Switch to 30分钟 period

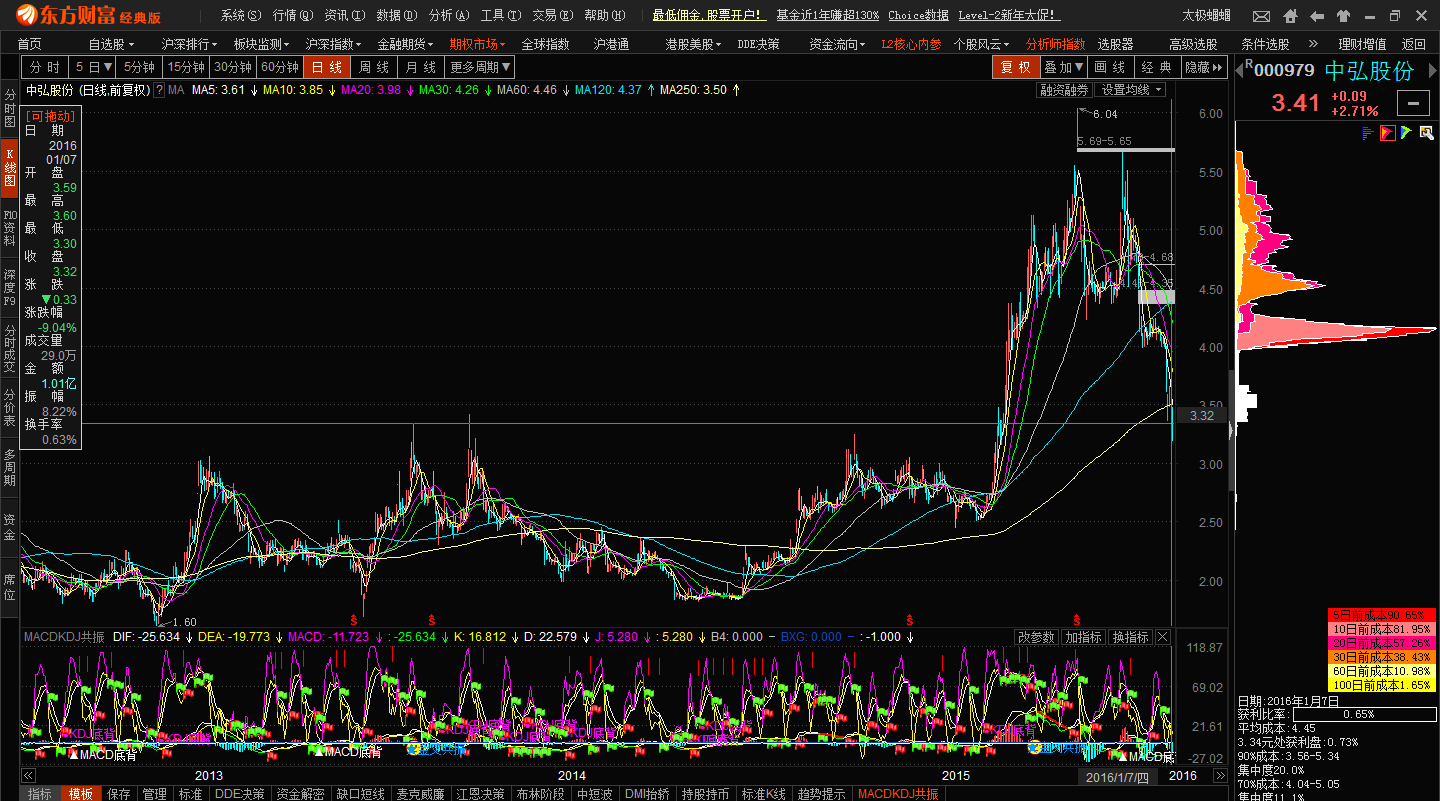click(x=233, y=67)
